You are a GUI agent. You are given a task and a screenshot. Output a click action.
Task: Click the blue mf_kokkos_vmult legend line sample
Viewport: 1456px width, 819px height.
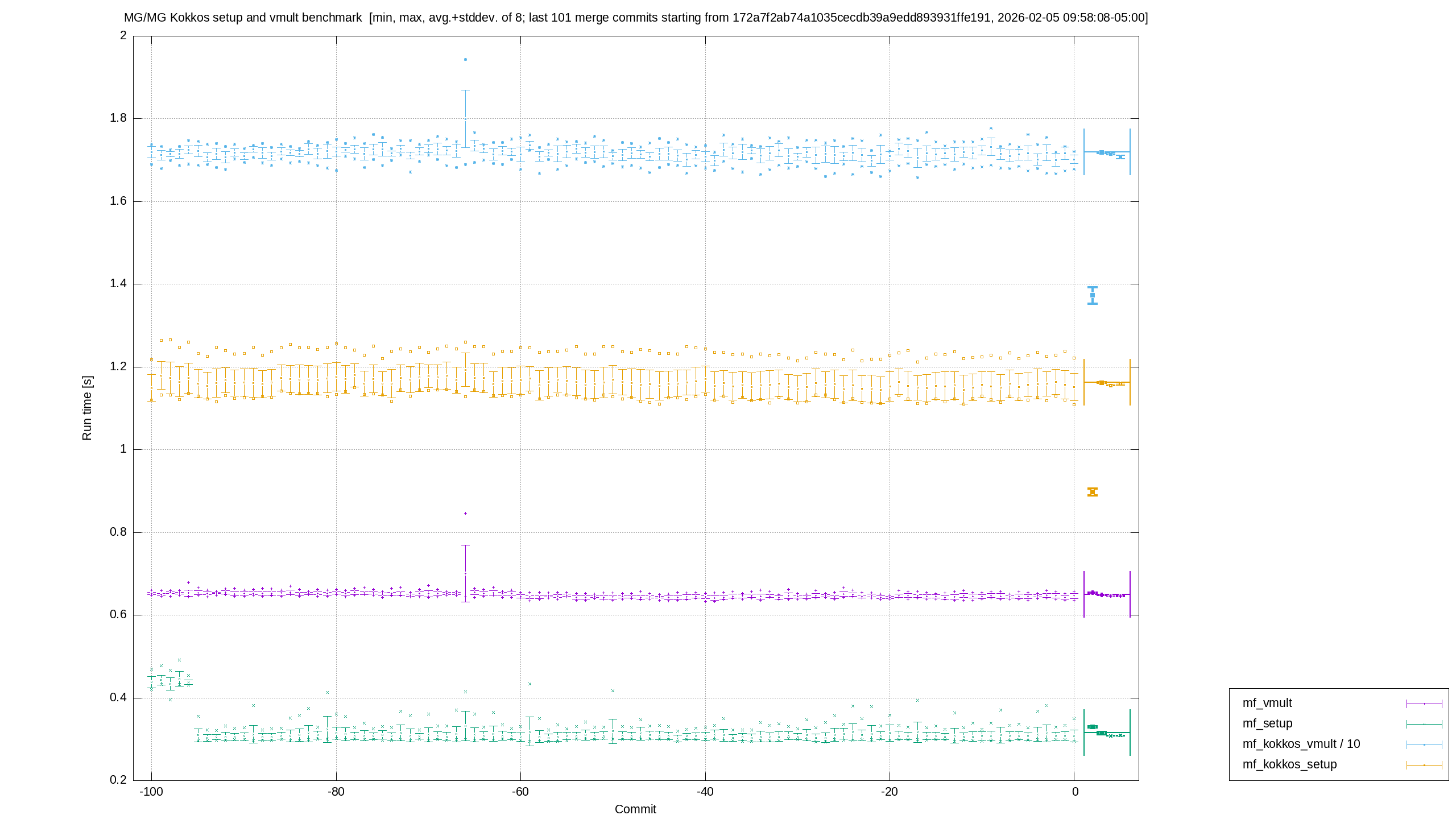coord(1424,744)
